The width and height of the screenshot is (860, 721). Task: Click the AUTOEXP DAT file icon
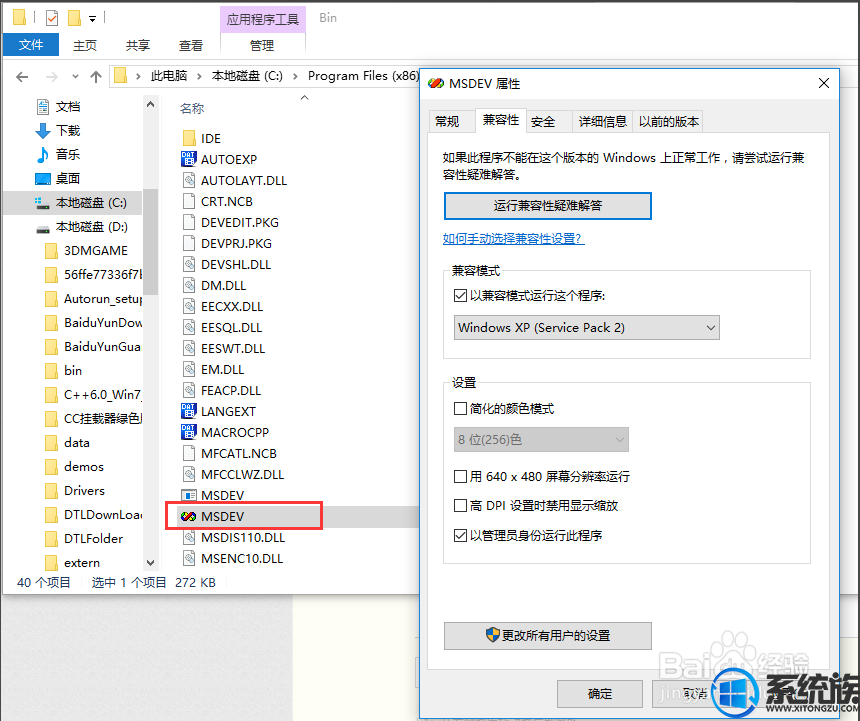[x=189, y=159]
